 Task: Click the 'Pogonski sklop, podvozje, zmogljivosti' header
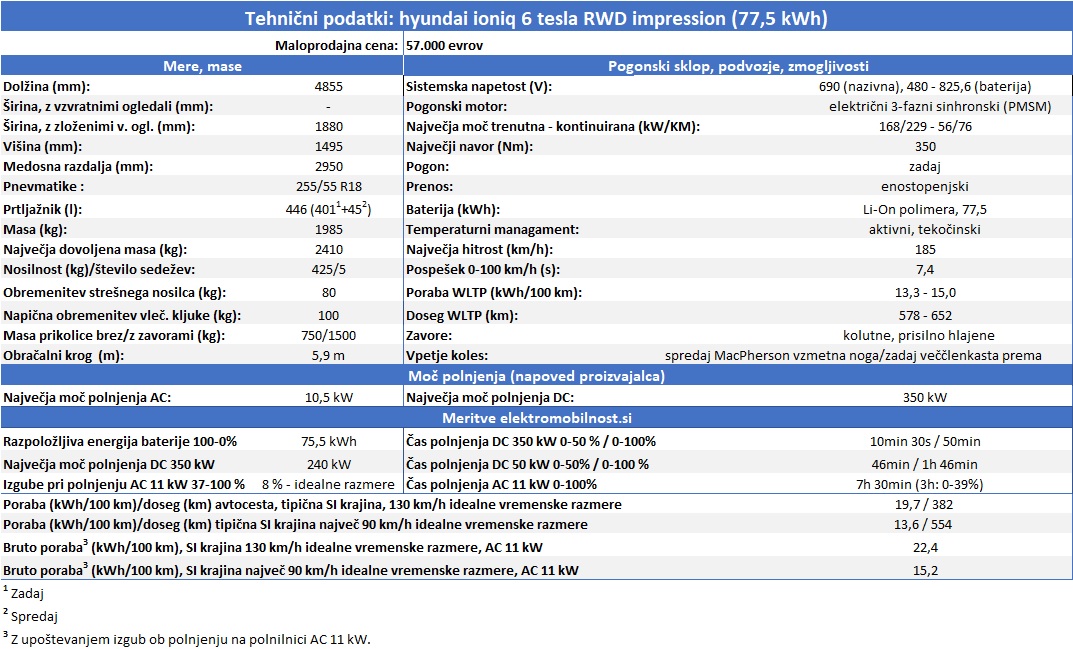click(738, 66)
